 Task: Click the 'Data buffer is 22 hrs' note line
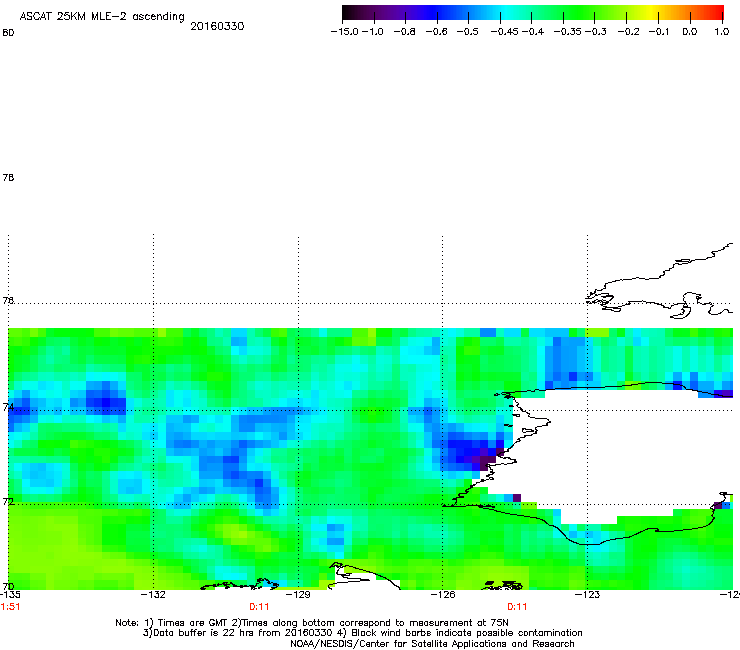[362, 633]
